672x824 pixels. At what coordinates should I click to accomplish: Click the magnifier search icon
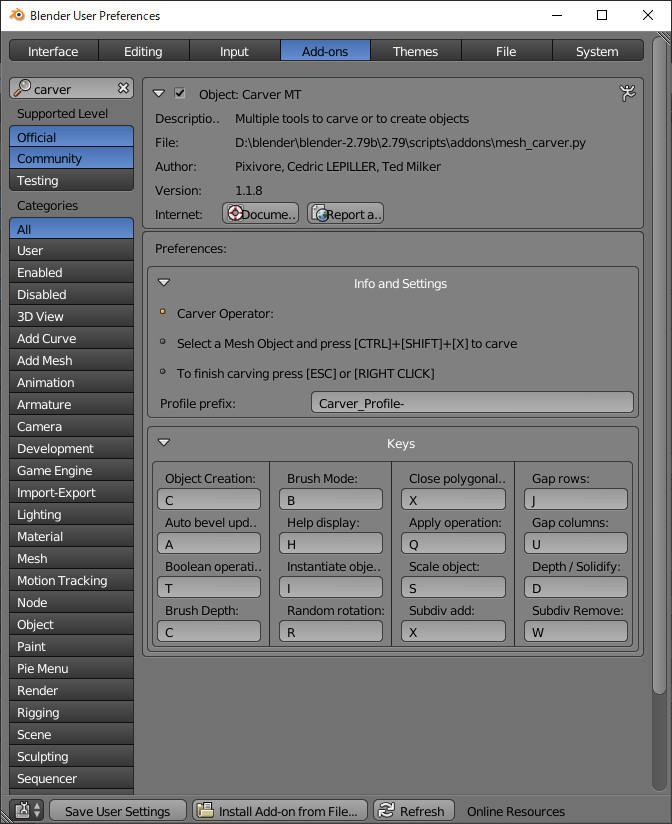click(22, 88)
